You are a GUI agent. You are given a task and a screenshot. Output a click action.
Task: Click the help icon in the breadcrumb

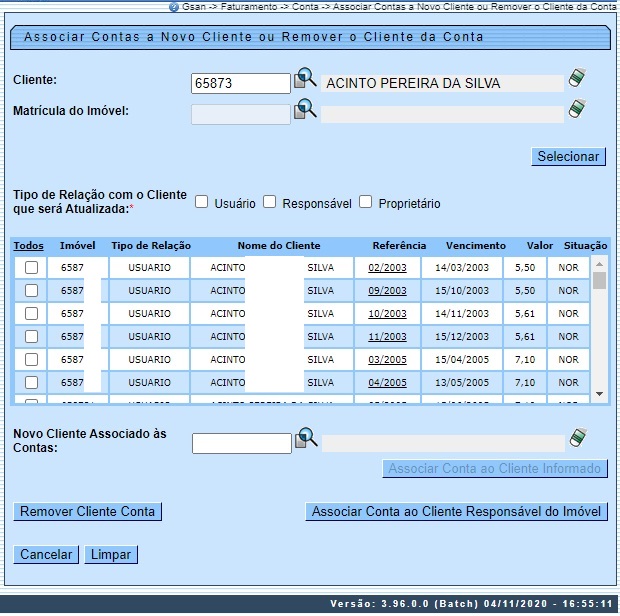pyautogui.click(x=174, y=6)
